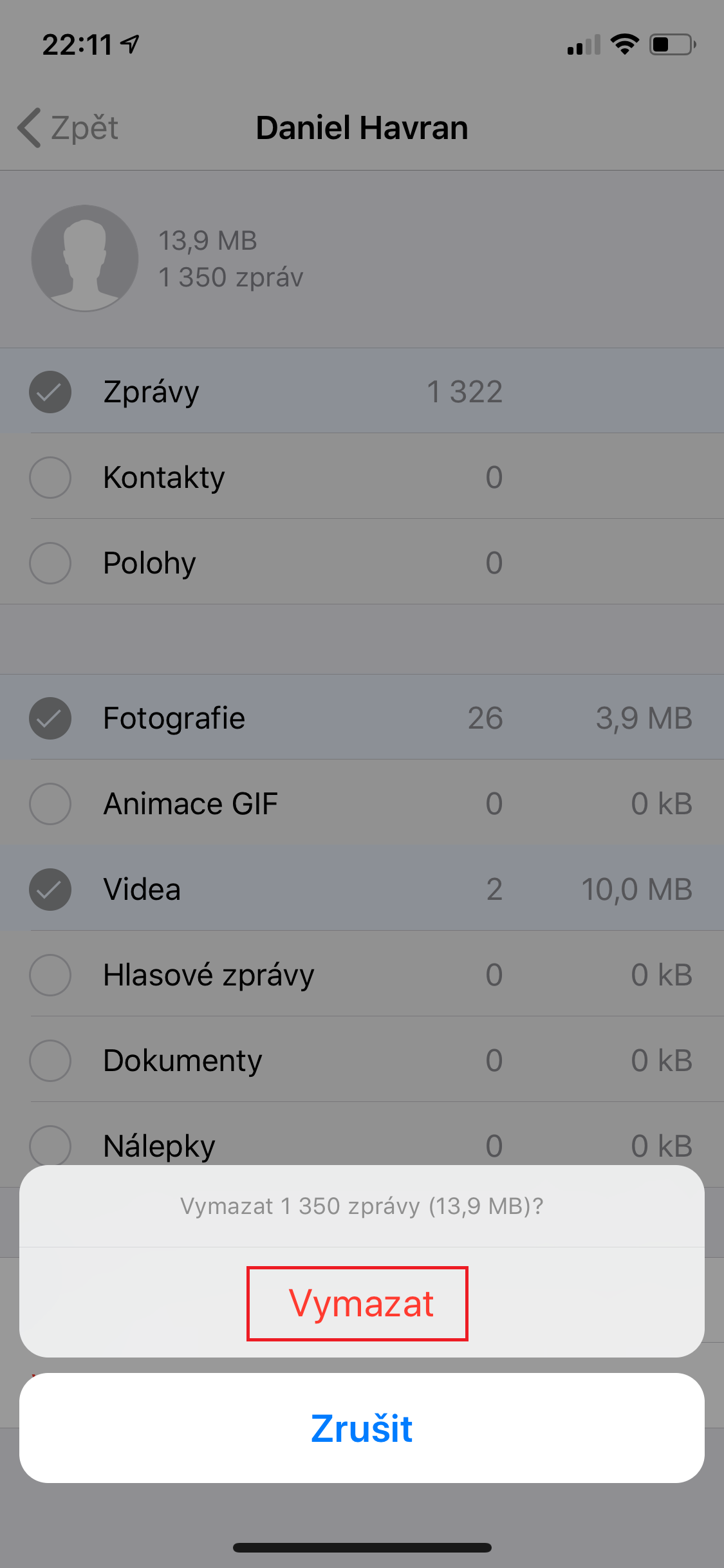The width and height of the screenshot is (724, 1568).
Task: Tap the Wi-Fi status icon
Action: 624,44
